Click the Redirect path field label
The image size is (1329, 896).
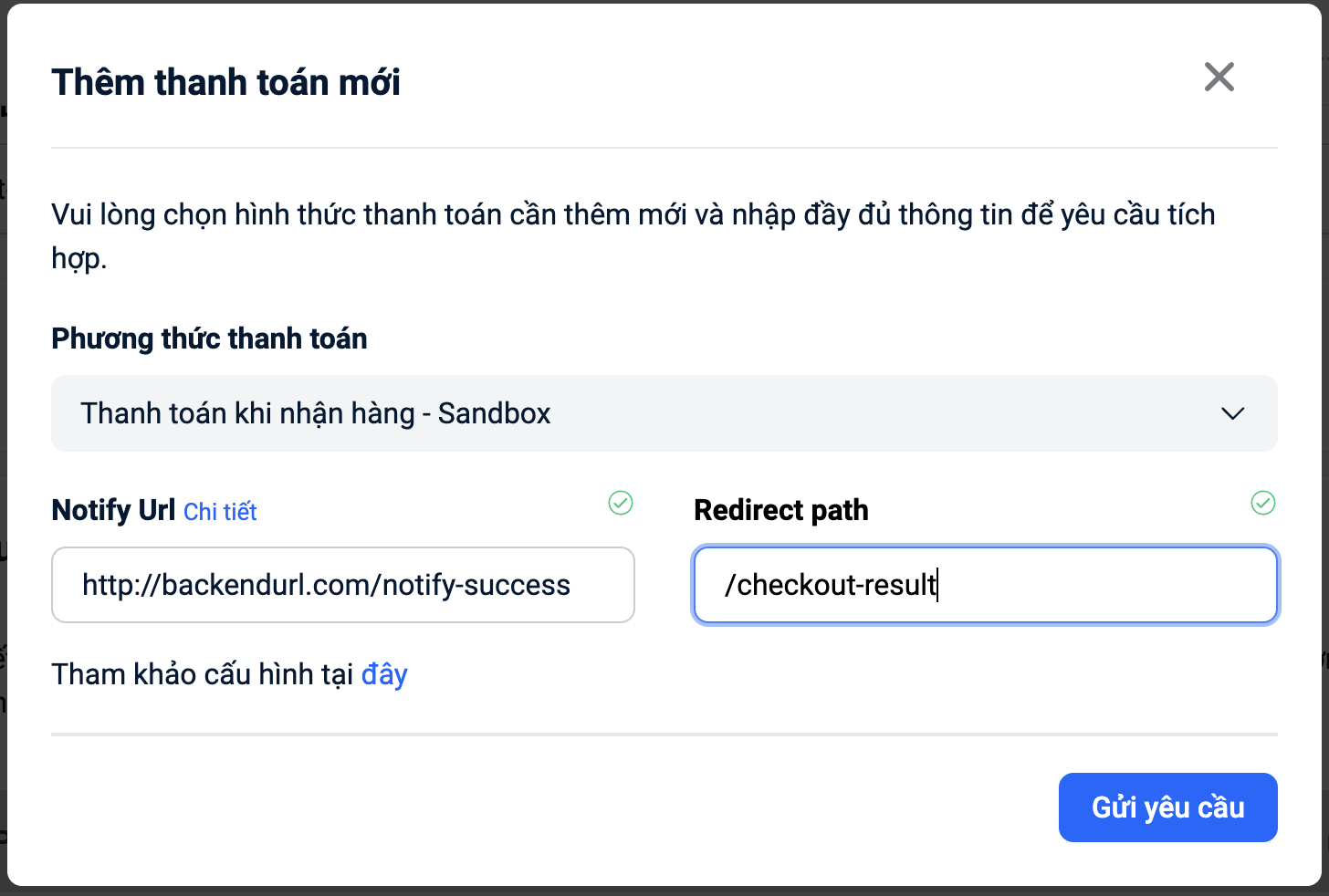(781, 510)
